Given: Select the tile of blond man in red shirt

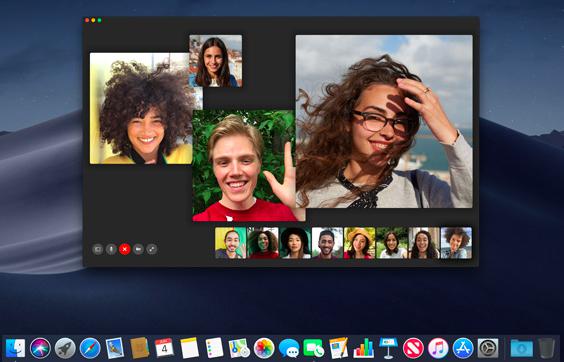Looking at the screenshot, I should [x=244, y=166].
